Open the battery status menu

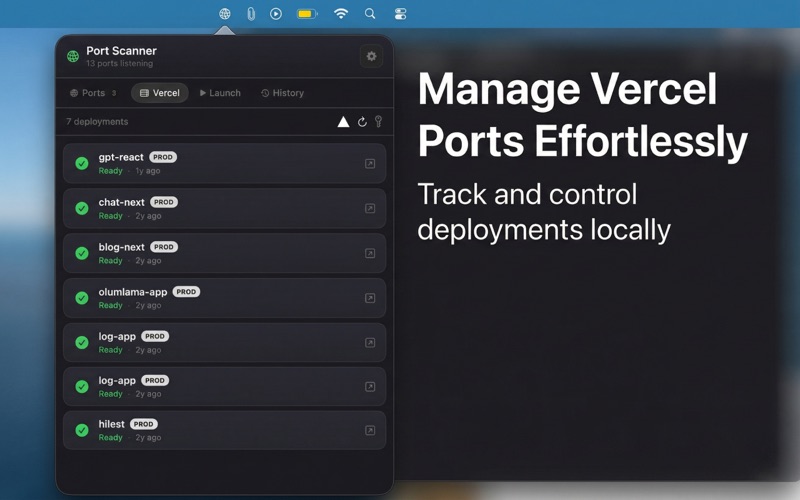pos(307,14)
